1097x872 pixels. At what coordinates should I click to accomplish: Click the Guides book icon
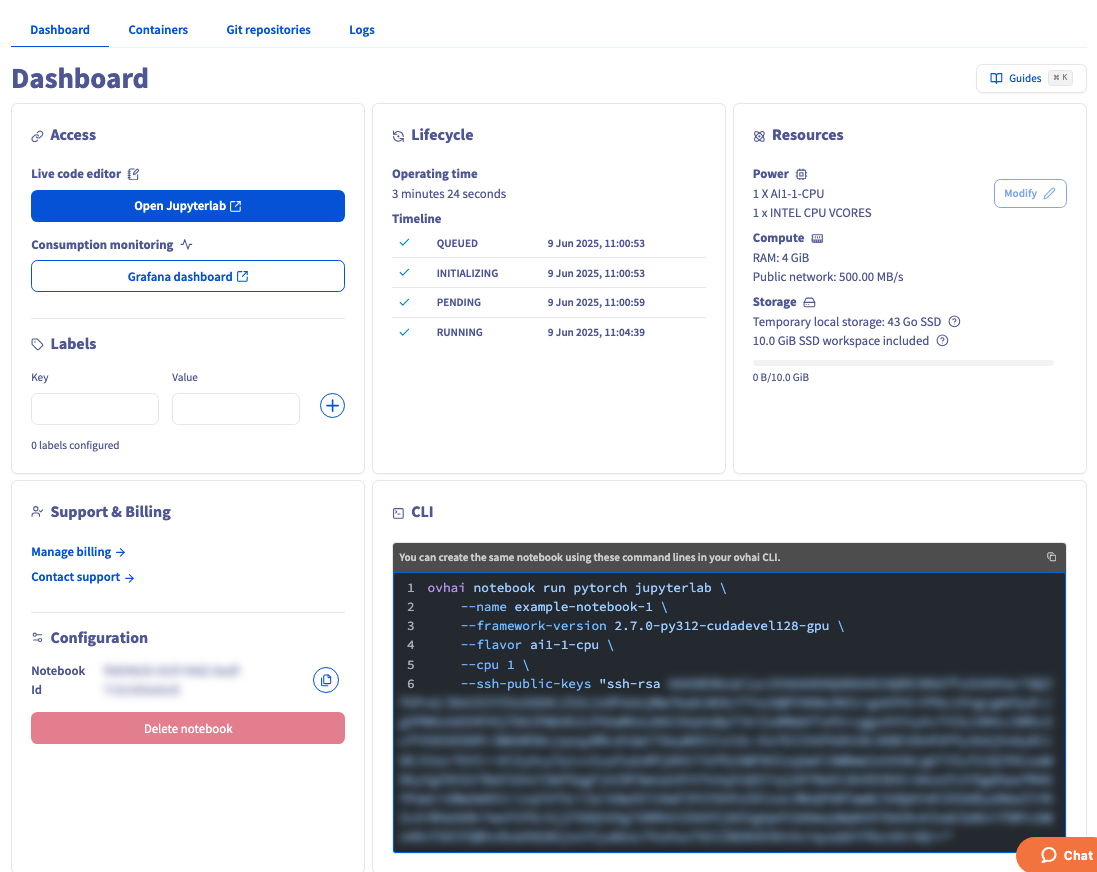(996, 78)
